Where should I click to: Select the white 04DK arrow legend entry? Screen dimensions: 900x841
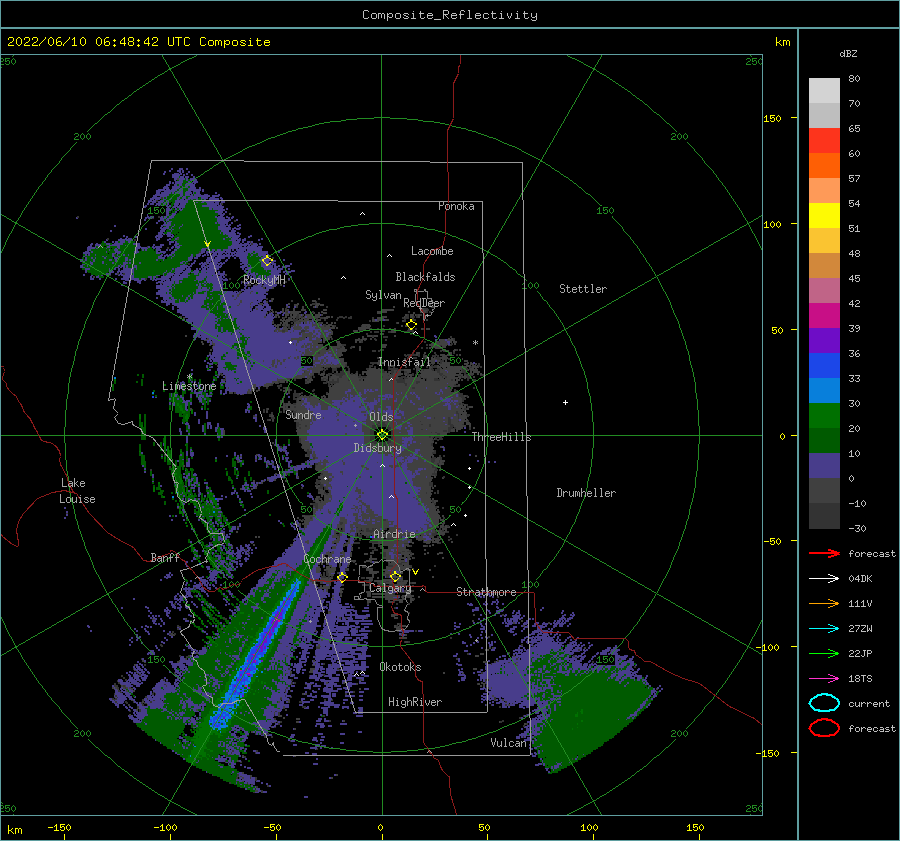coord(824,578)
